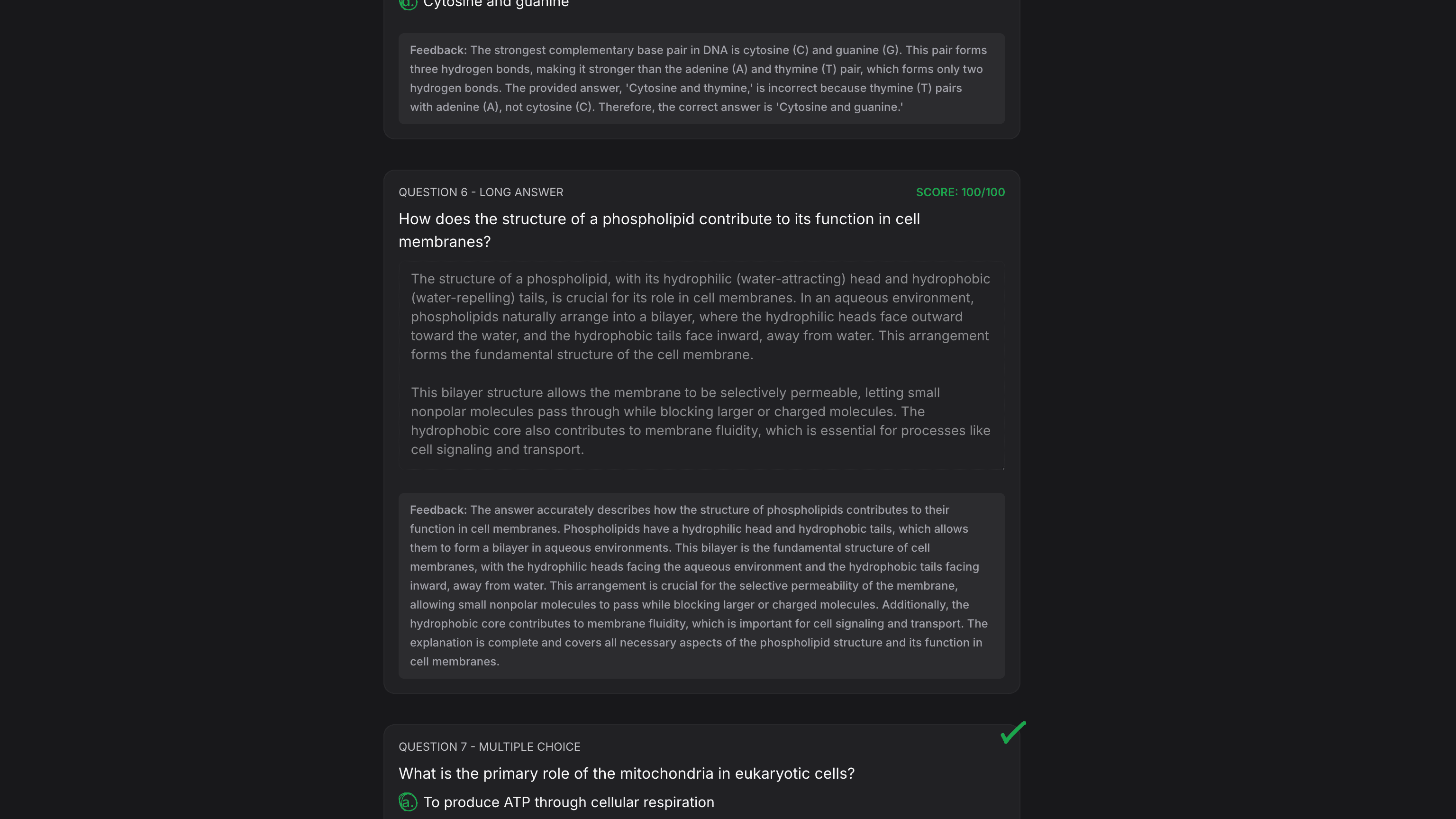Click the 'QUESTION 6 - LONG ANSWER' header
This screenshot has height=819, width=1456.
click(481, 192)
